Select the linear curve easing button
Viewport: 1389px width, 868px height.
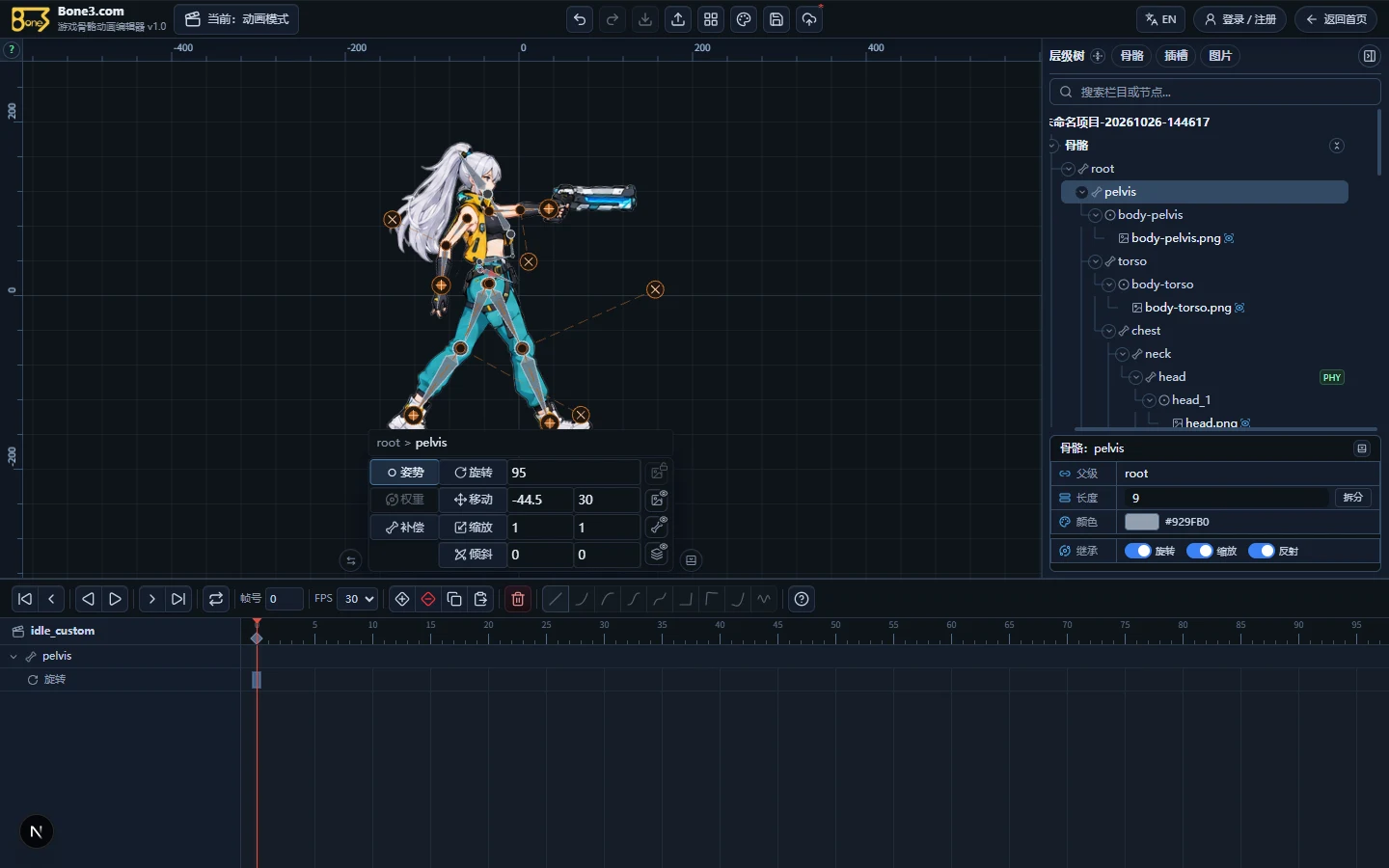click(x=556, y=599)
